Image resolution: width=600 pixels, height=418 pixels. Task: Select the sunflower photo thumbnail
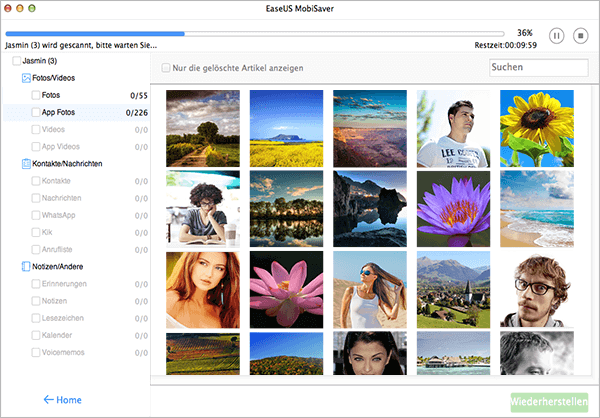point(537,129)
